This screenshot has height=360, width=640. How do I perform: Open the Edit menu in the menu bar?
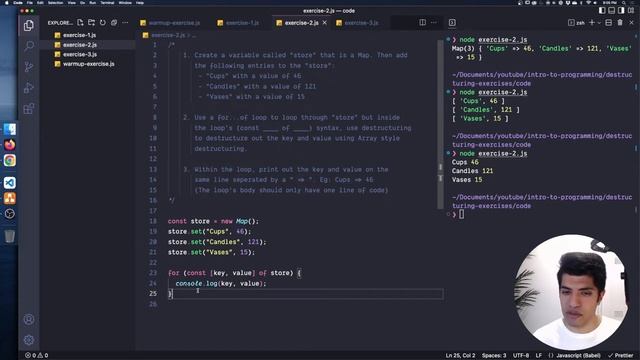coord(40,2)
